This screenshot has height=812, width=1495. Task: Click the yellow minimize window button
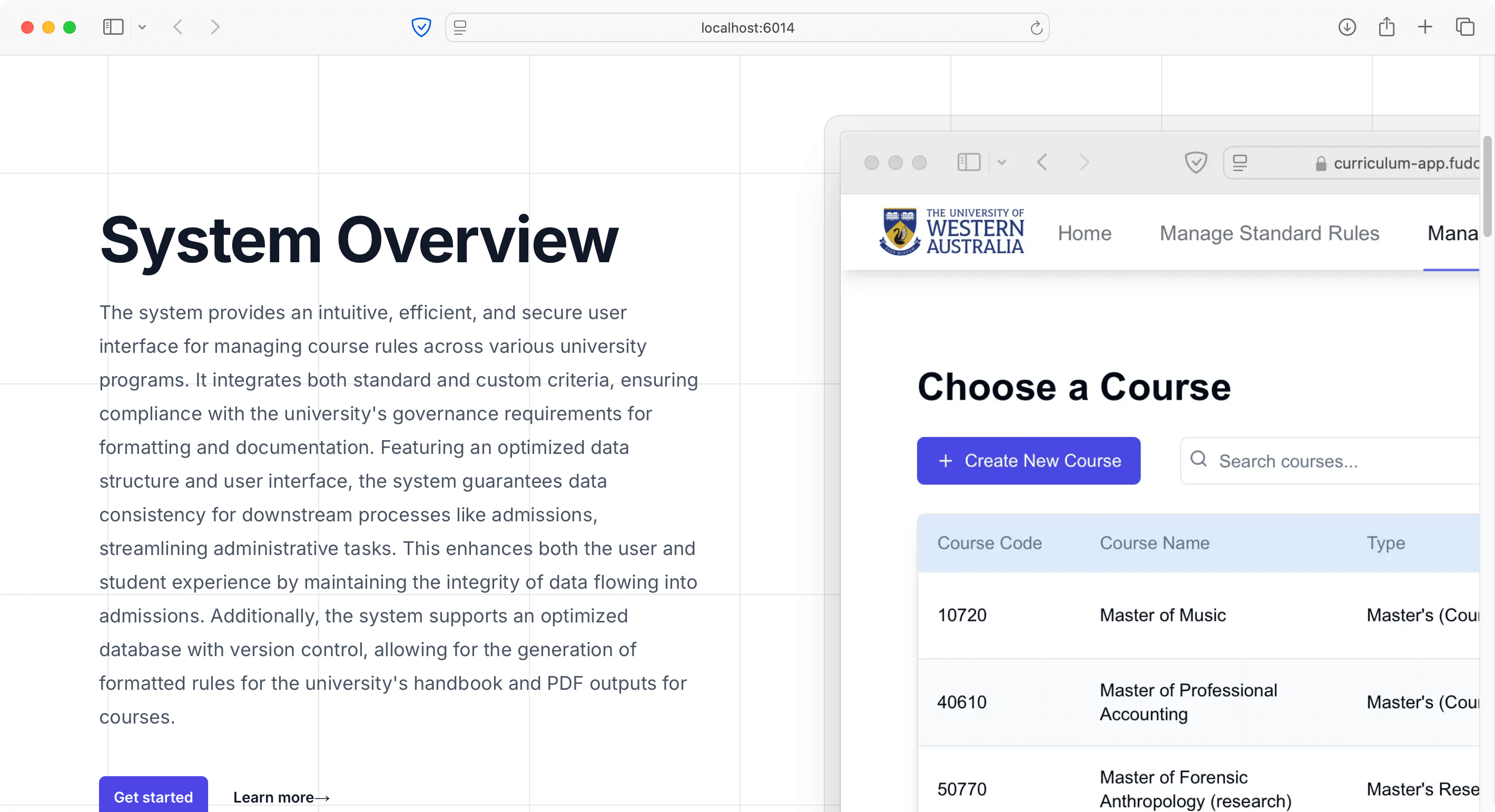(x=48, y=27)
